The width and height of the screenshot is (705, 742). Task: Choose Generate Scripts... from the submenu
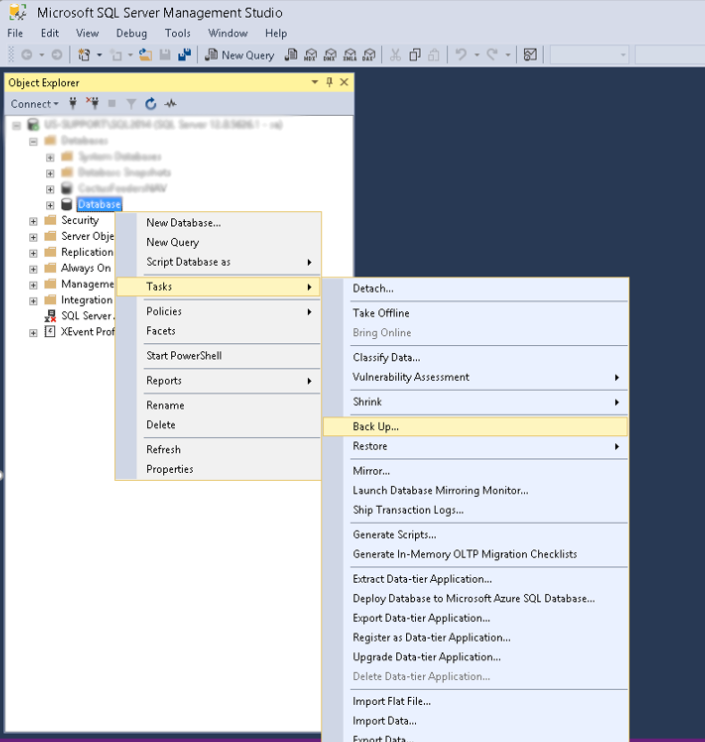tap(476, 534)
